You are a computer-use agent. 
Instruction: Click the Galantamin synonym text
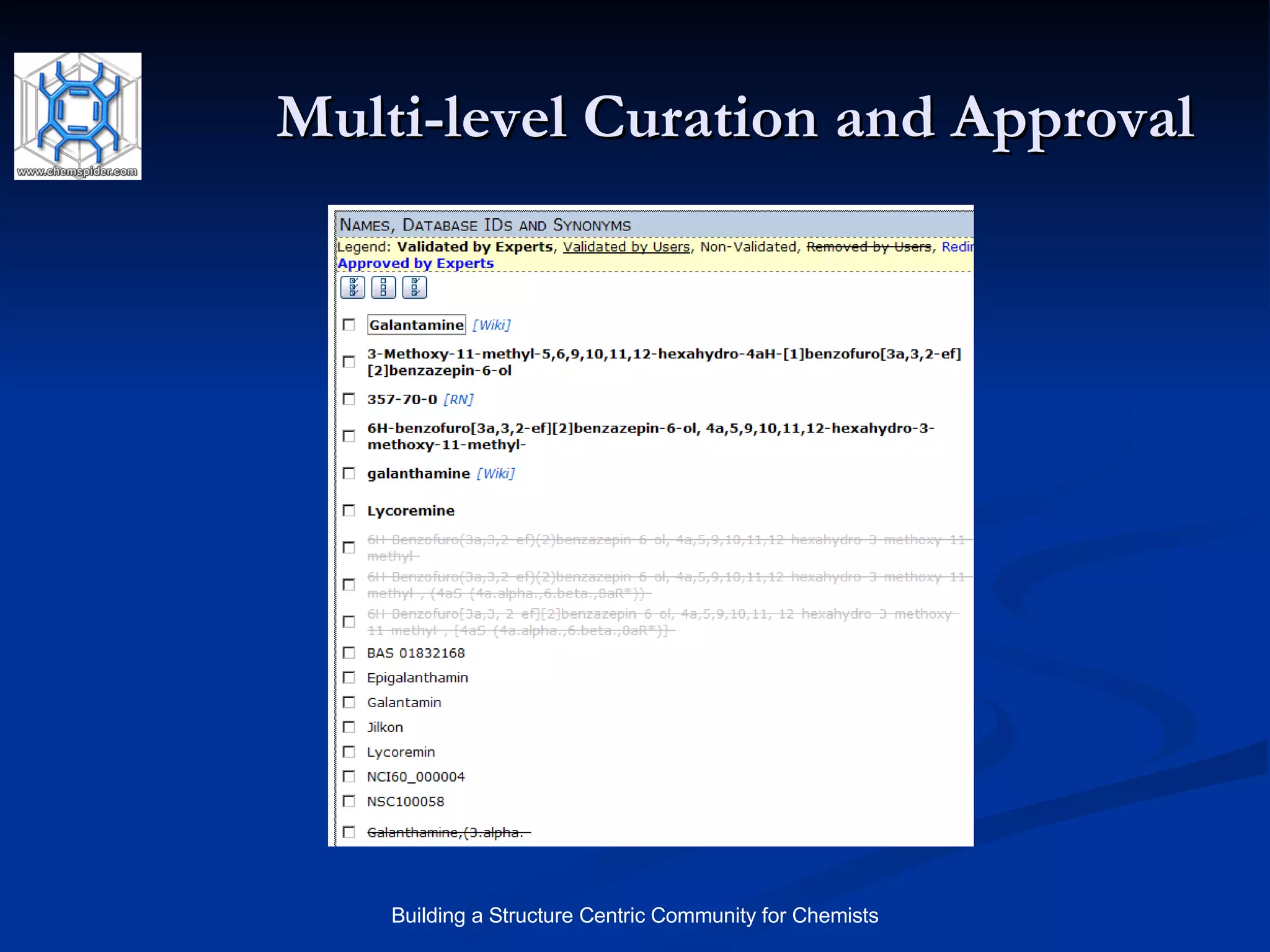[x=404, y=702]
